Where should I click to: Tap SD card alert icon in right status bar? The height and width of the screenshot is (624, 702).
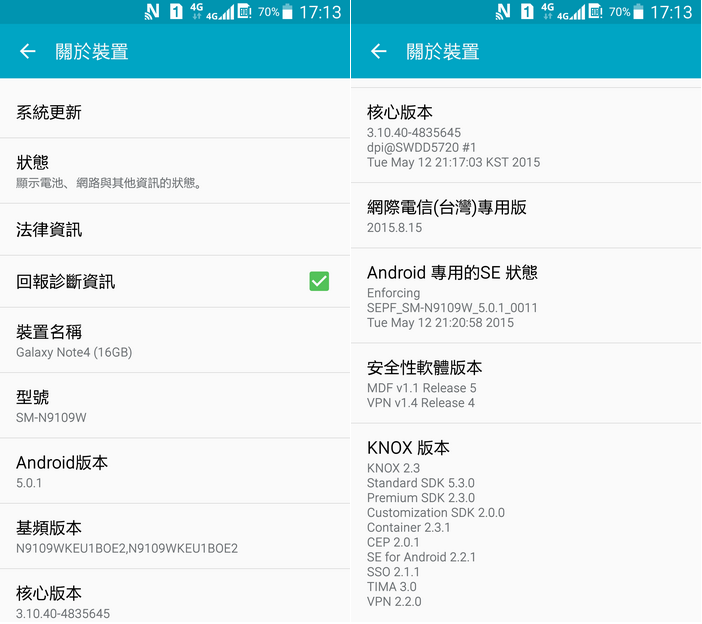pos(595,12)
